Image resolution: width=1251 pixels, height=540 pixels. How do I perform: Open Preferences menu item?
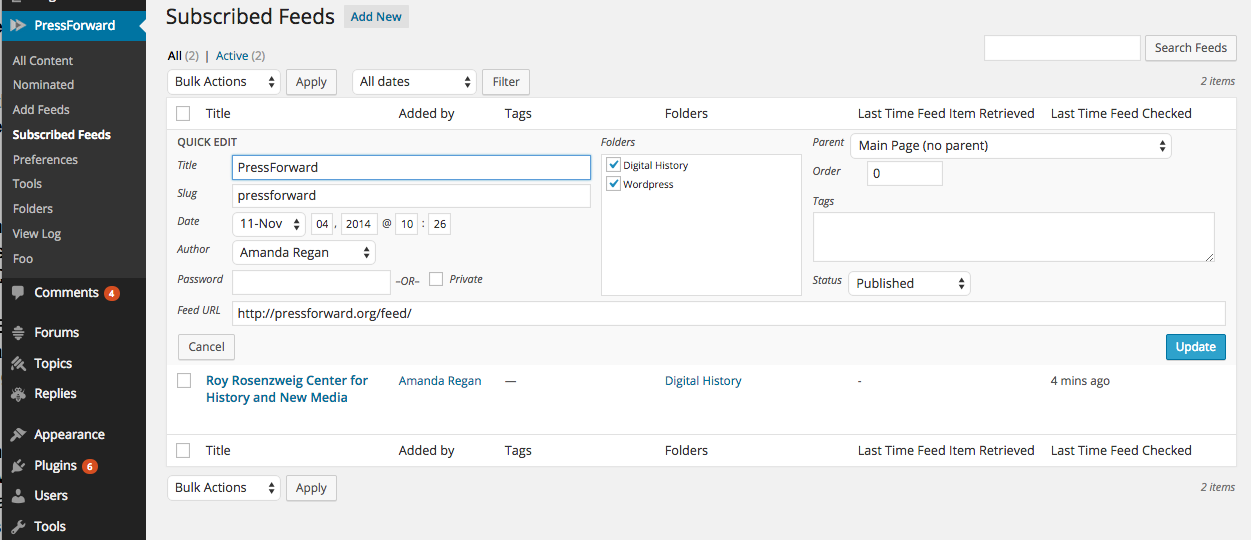[x=45, y=159]
